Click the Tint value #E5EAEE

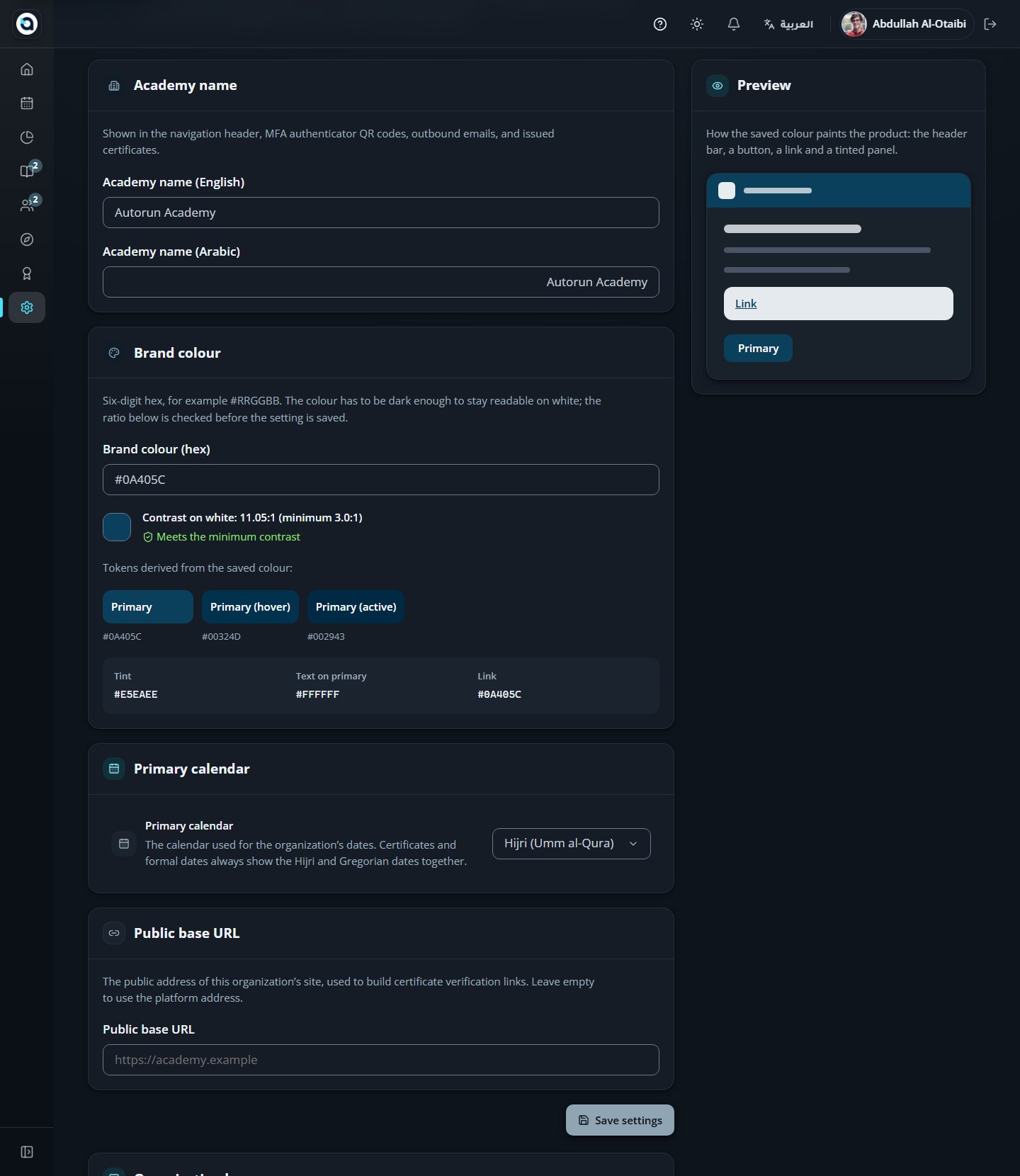click(136, 694)
